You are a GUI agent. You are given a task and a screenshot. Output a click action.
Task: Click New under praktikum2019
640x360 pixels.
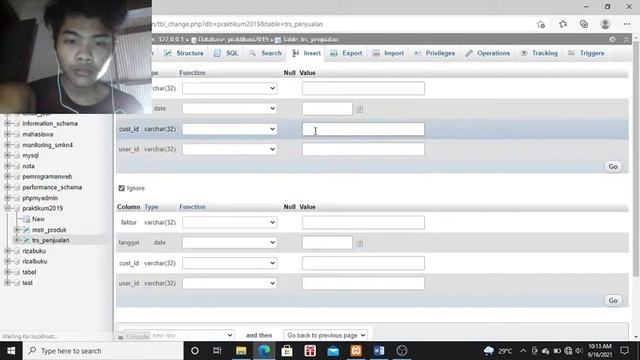click(x=38, y=219)
